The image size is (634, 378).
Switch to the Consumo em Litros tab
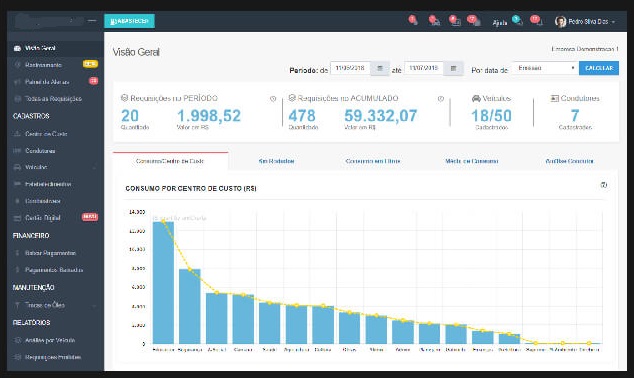point(373,161)
